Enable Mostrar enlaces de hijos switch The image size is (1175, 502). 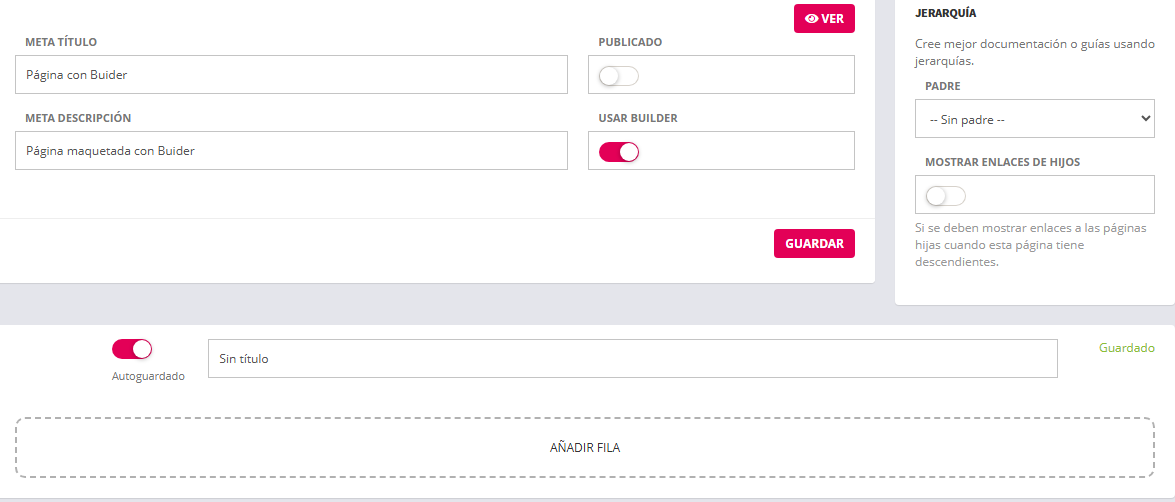point(946,196)
